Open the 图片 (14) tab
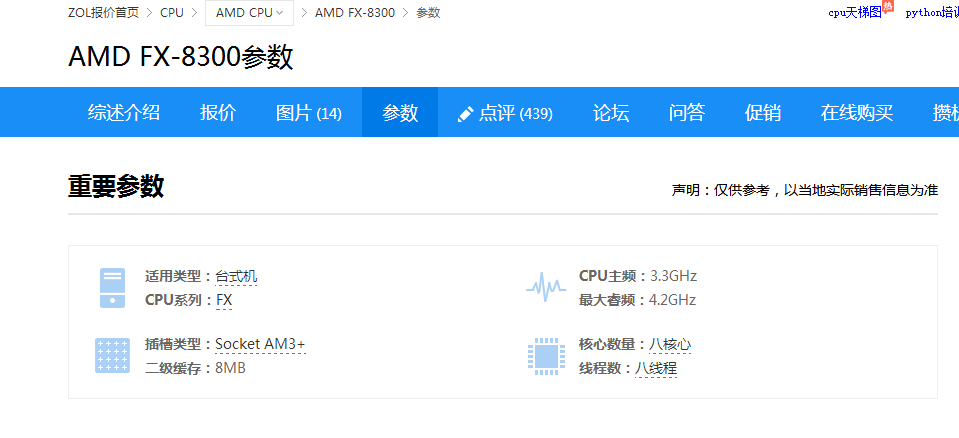This screenshot has width=959, height=438. coord(308,113)
